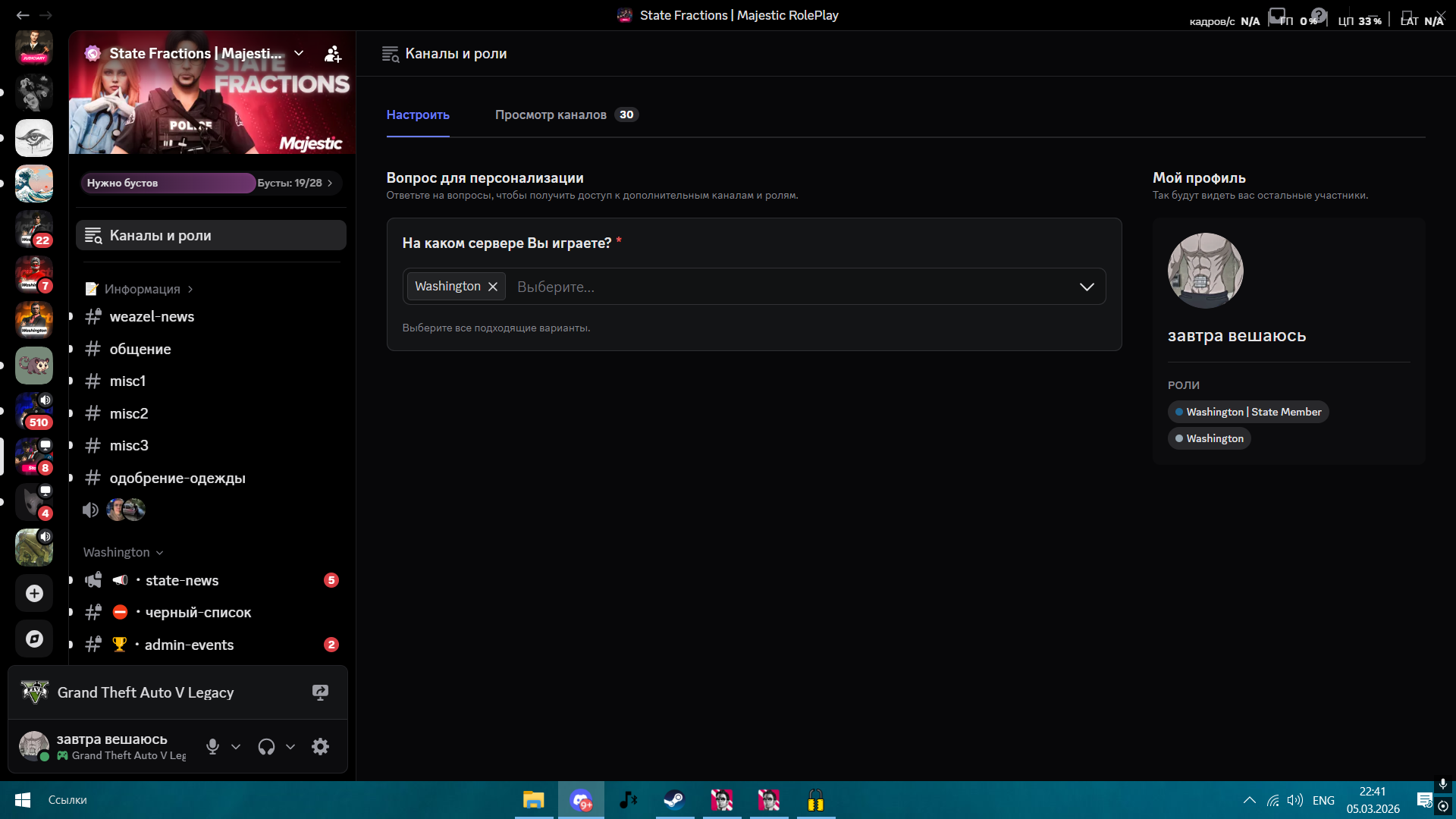Open the state-news channel

pos(182,580)
